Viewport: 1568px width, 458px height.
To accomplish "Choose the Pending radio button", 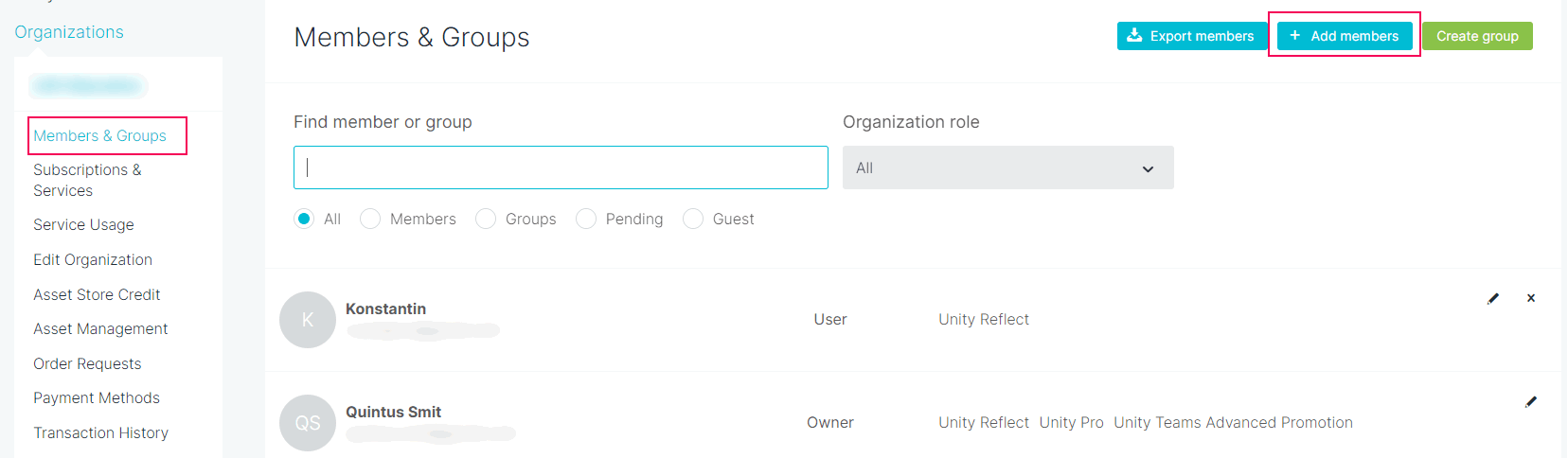I will (586, 219).
